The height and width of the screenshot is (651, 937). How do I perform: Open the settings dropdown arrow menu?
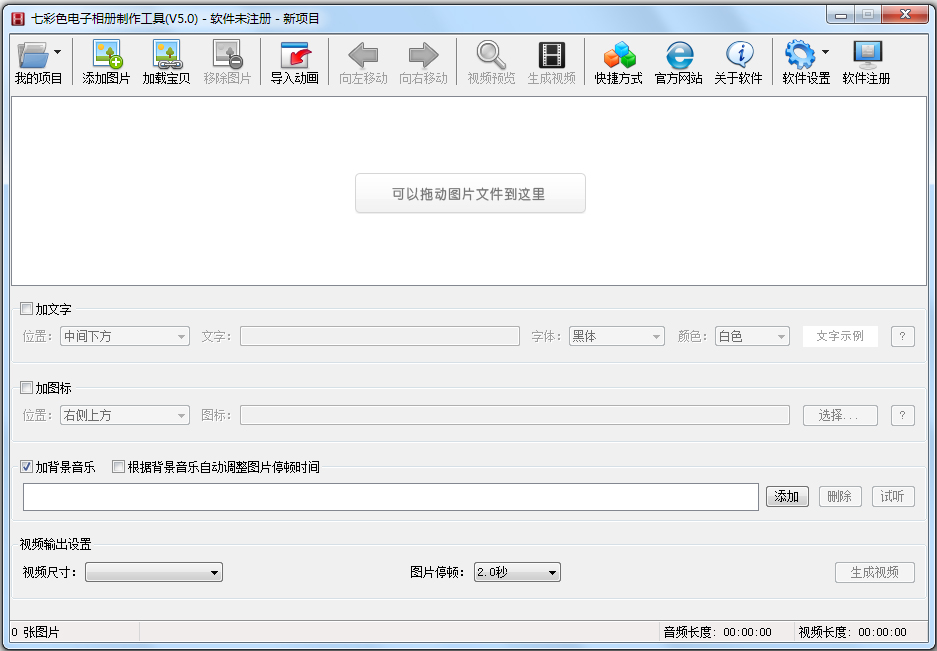824,52
